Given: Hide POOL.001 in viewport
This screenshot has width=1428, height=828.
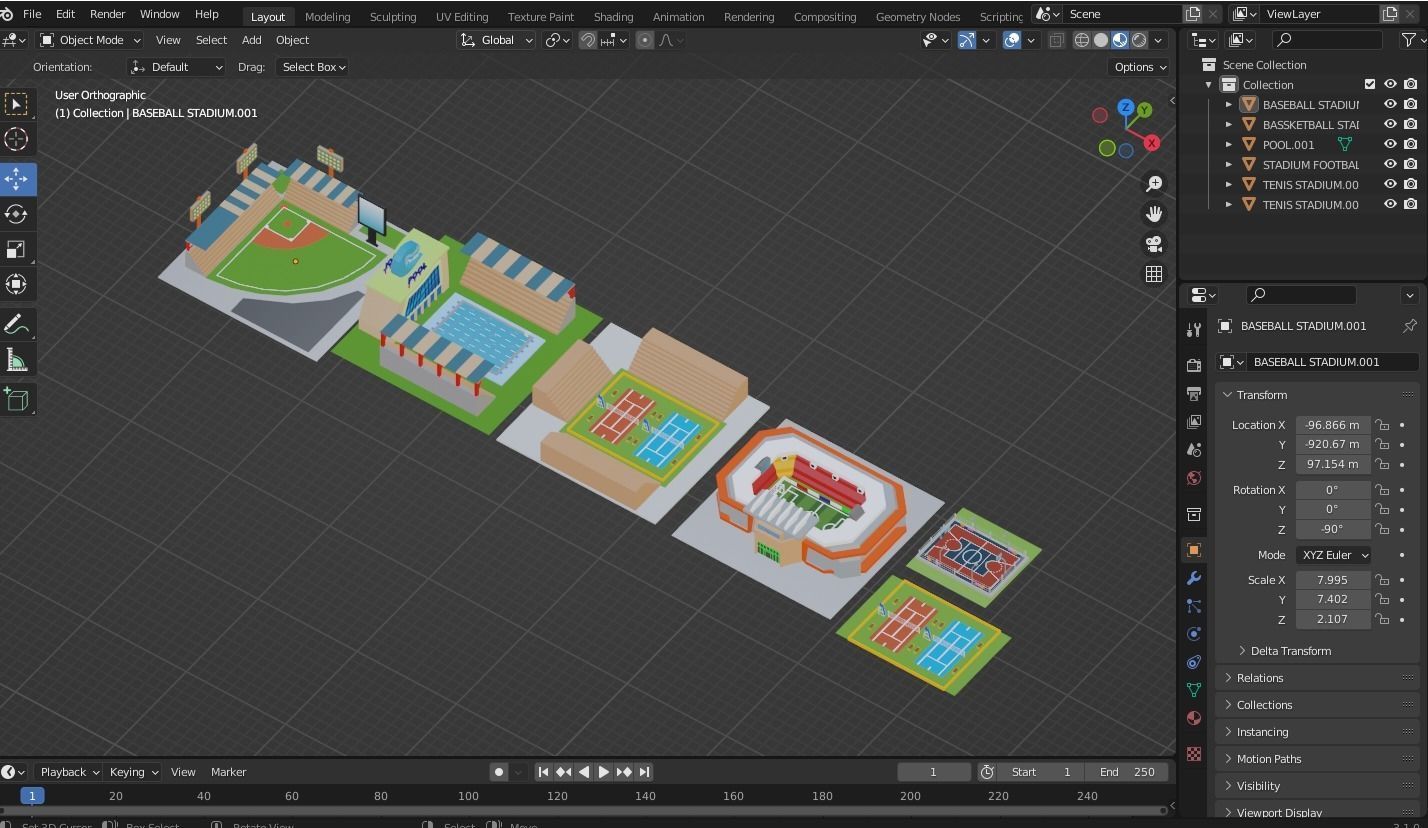Looking at the screenshot, I should pyautogui.click(x=1390, y=144).
